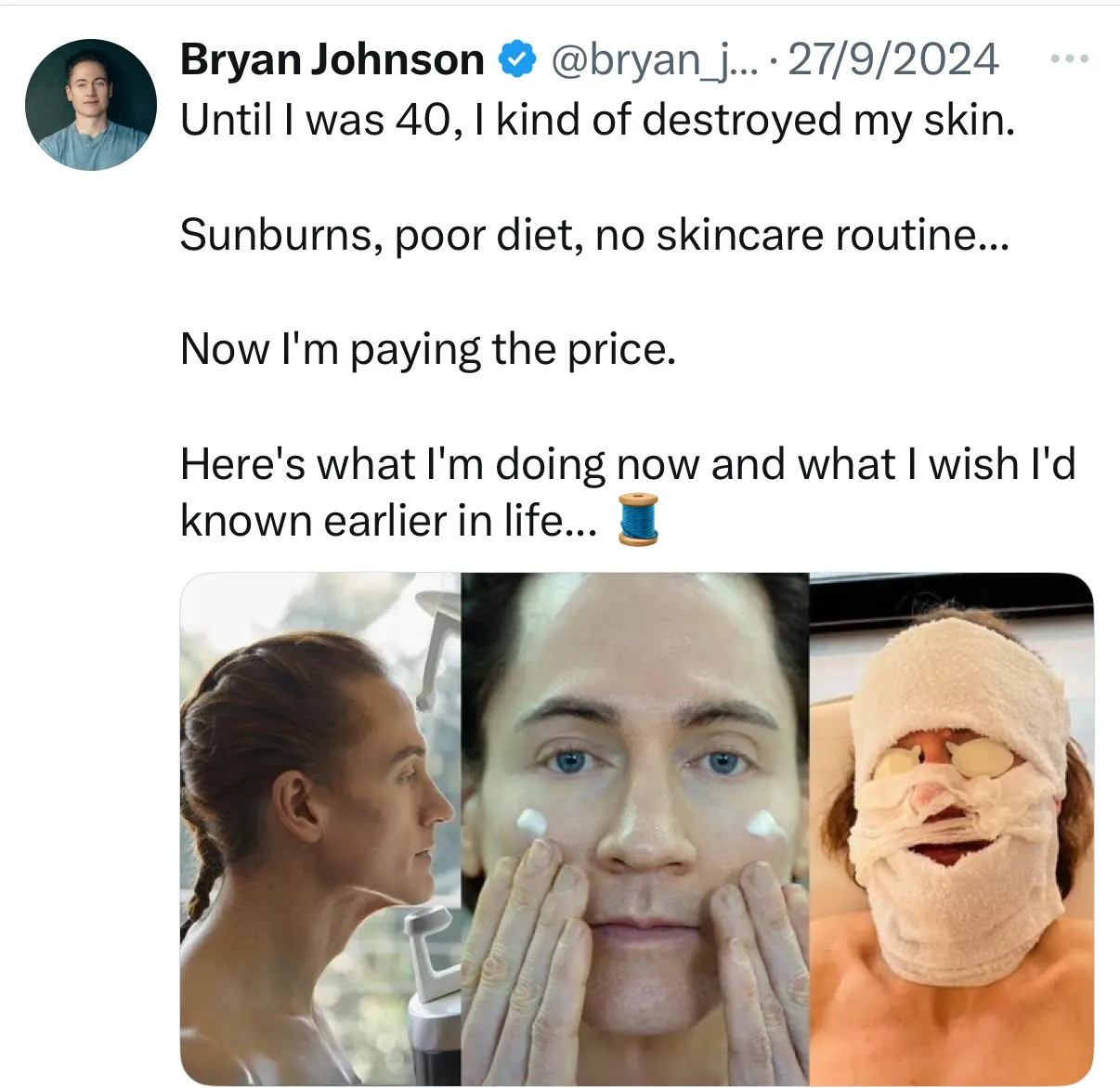Viewport: 1120px width, 1088px height.
Task: Open the tweet via 27/9/2024 date
Action: click(x=893, y=59)
